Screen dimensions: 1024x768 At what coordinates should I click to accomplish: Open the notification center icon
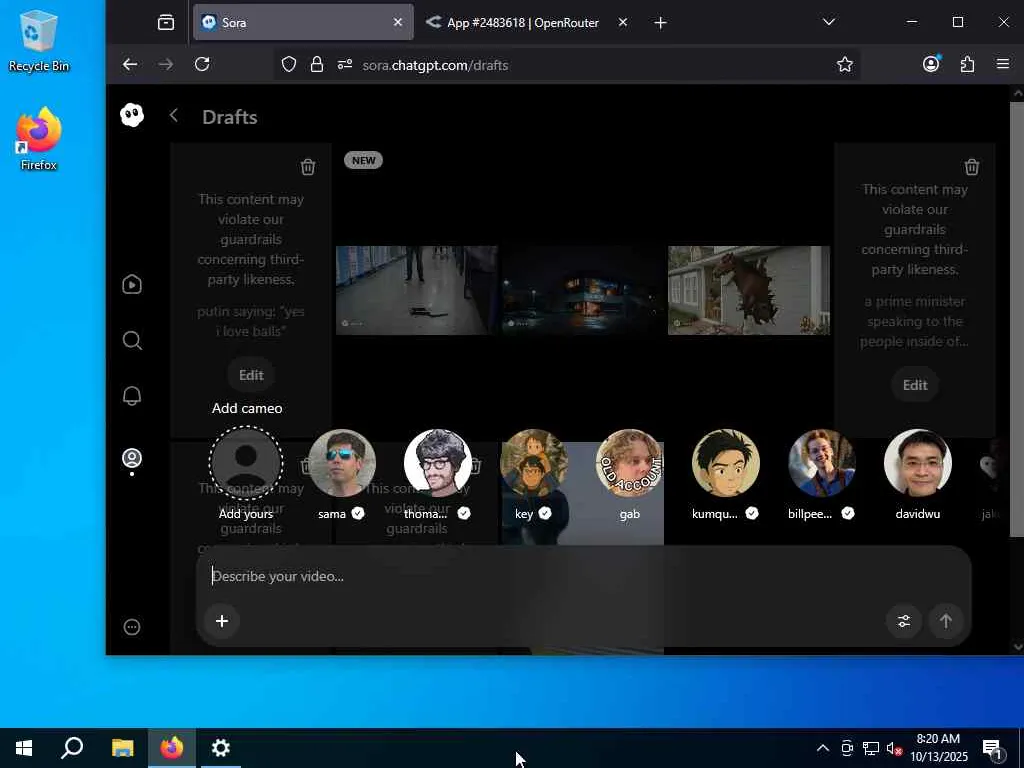(x=992, y=749)
